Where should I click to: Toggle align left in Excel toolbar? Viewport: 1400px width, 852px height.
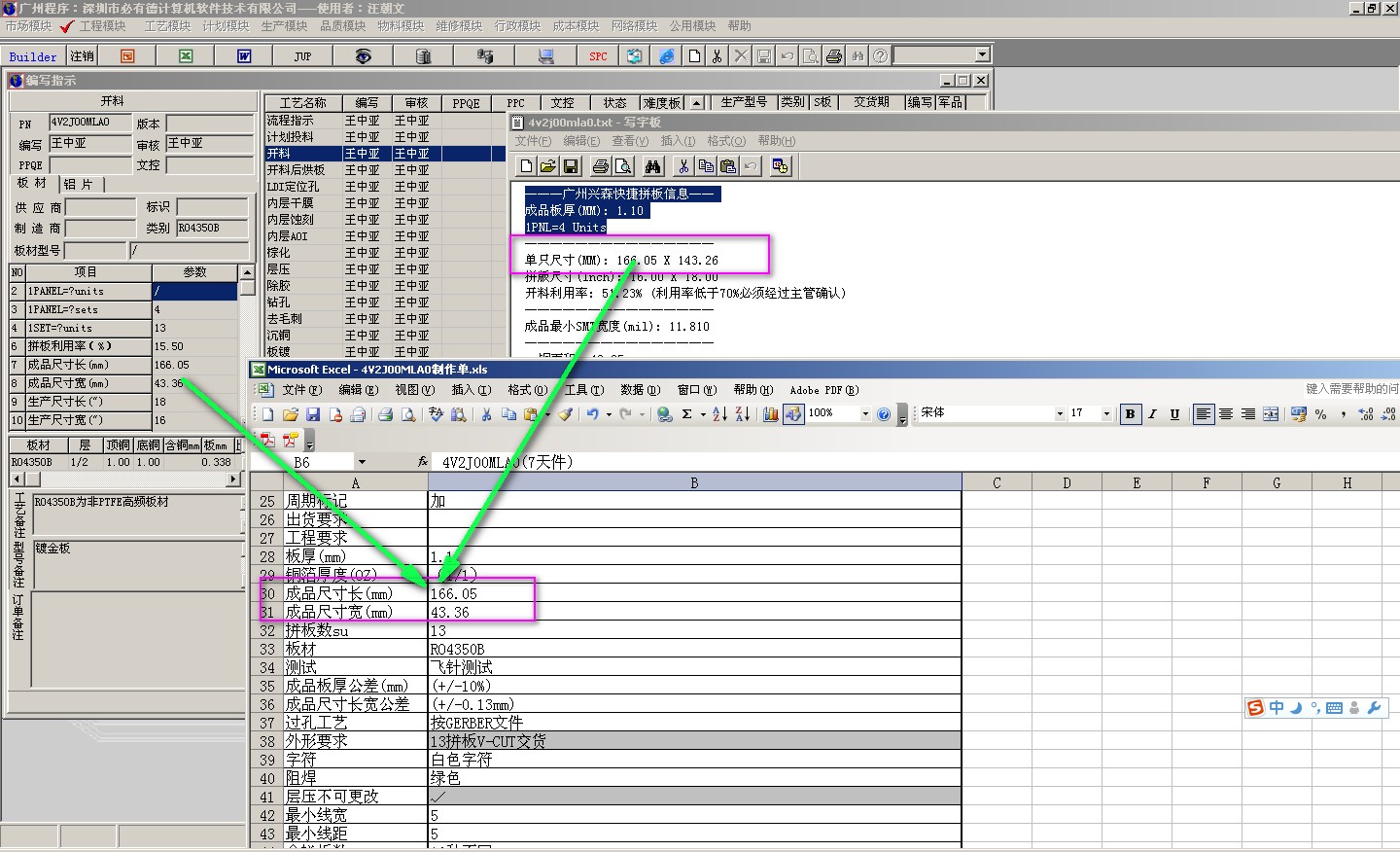(1204, 414)
